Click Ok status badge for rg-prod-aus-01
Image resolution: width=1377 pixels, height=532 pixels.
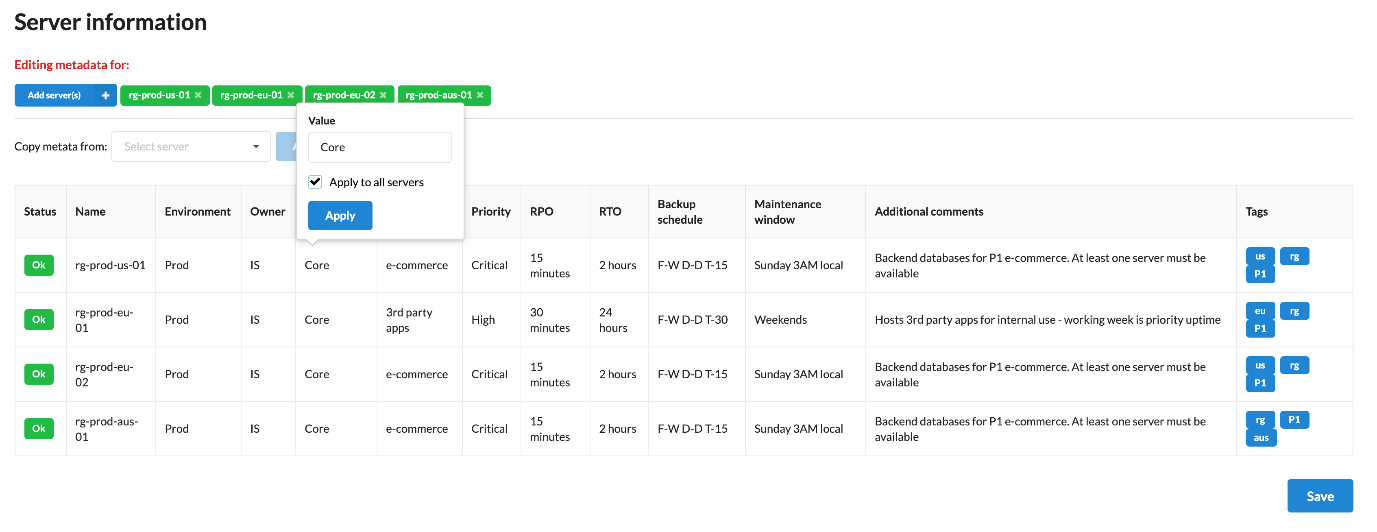point(40,428)
